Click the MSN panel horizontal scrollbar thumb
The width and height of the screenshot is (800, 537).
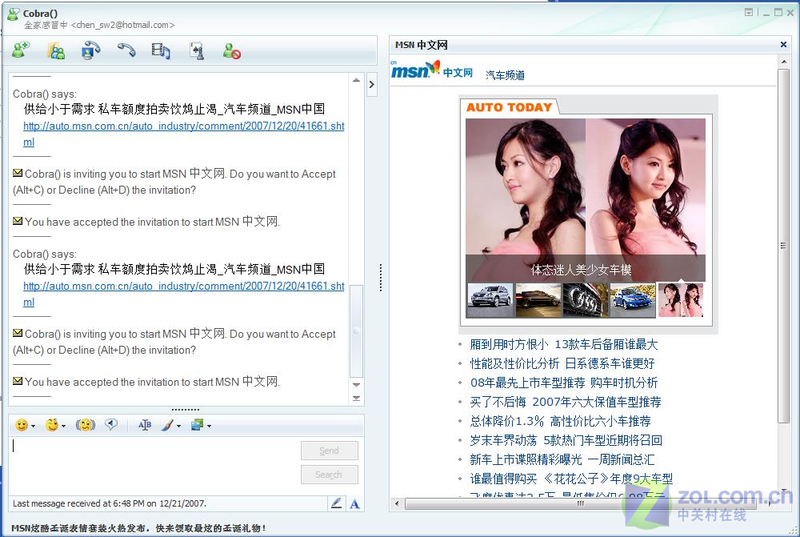click(581, 504)
